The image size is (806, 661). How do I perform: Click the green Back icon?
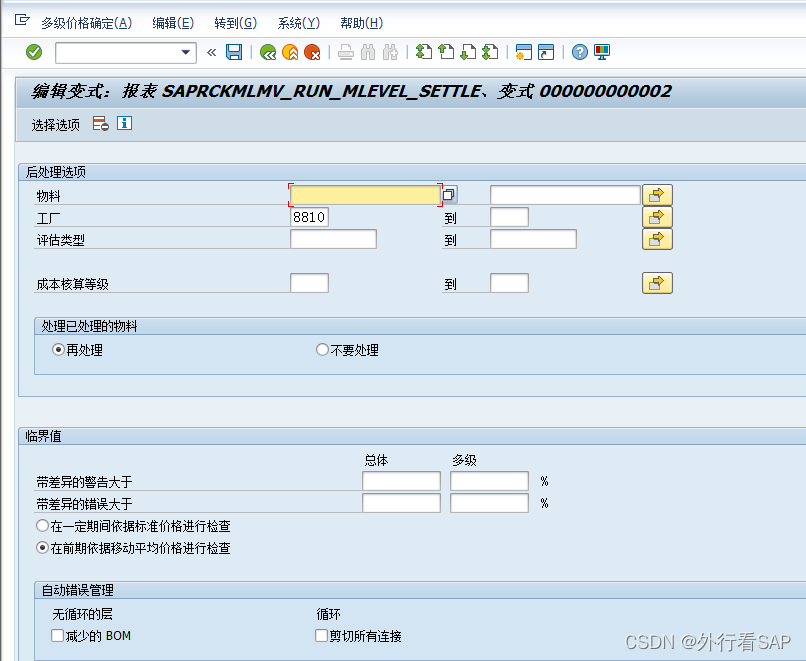268,52
